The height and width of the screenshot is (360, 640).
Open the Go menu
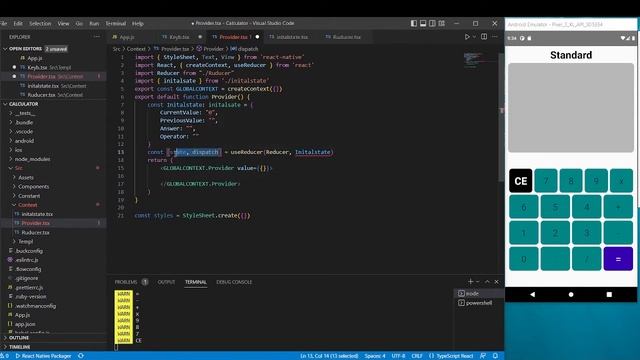click(x=79, y=24)
